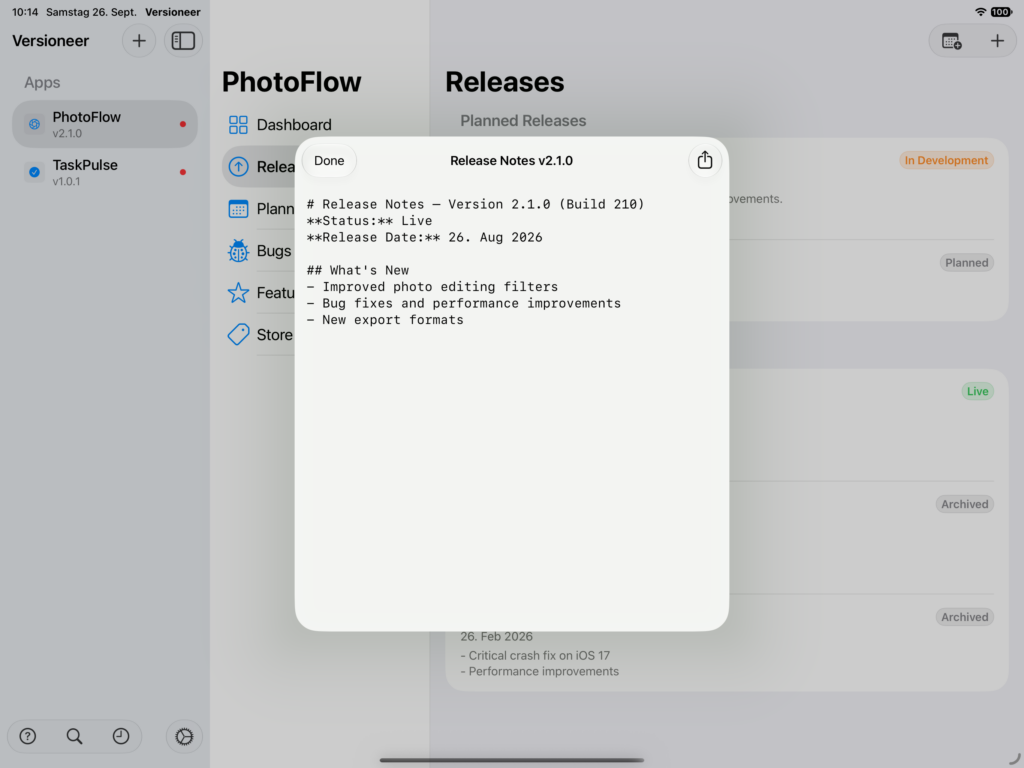1024x768 pixels.
Task: Click the '**Release Date:** 26. Aug 2026' line
Action: 424,238
